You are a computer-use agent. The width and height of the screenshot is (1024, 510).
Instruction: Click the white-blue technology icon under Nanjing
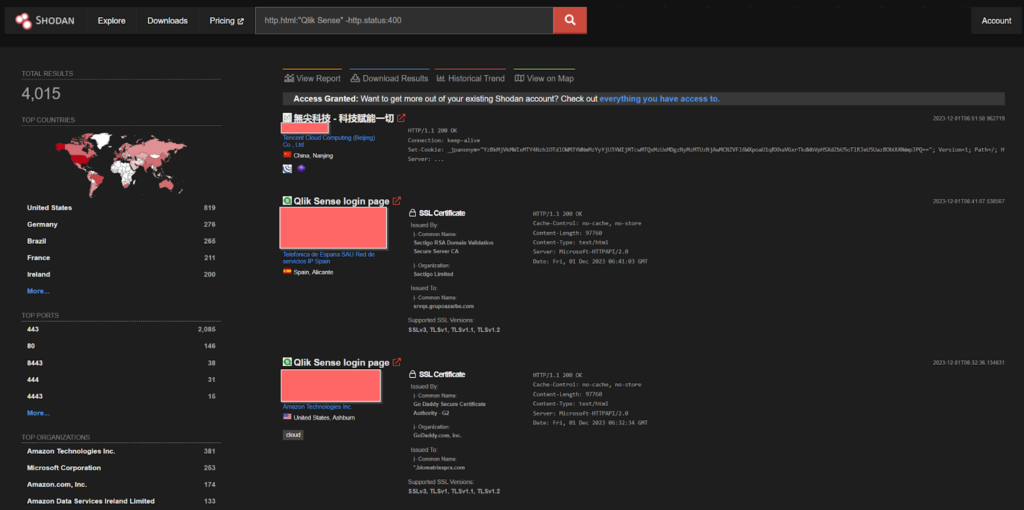pos(287,168)
